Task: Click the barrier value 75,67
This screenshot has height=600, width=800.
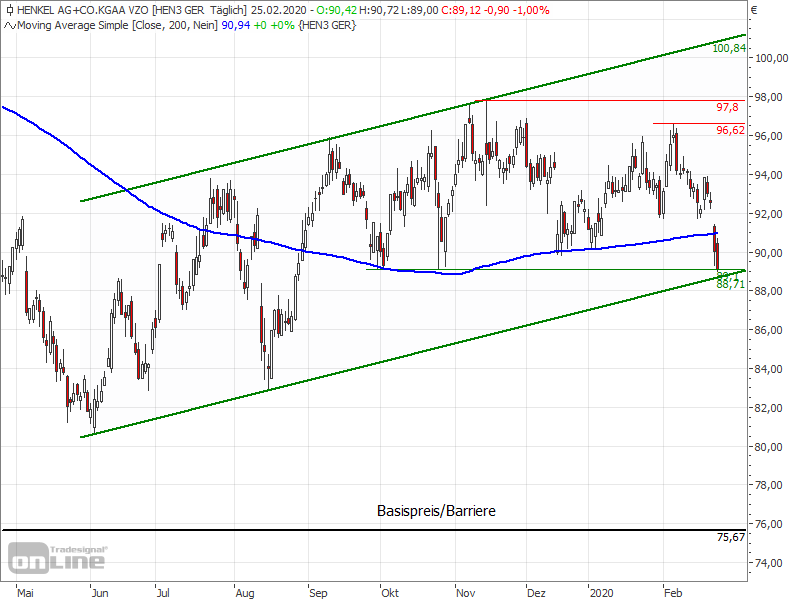Action: click(731, 537)
